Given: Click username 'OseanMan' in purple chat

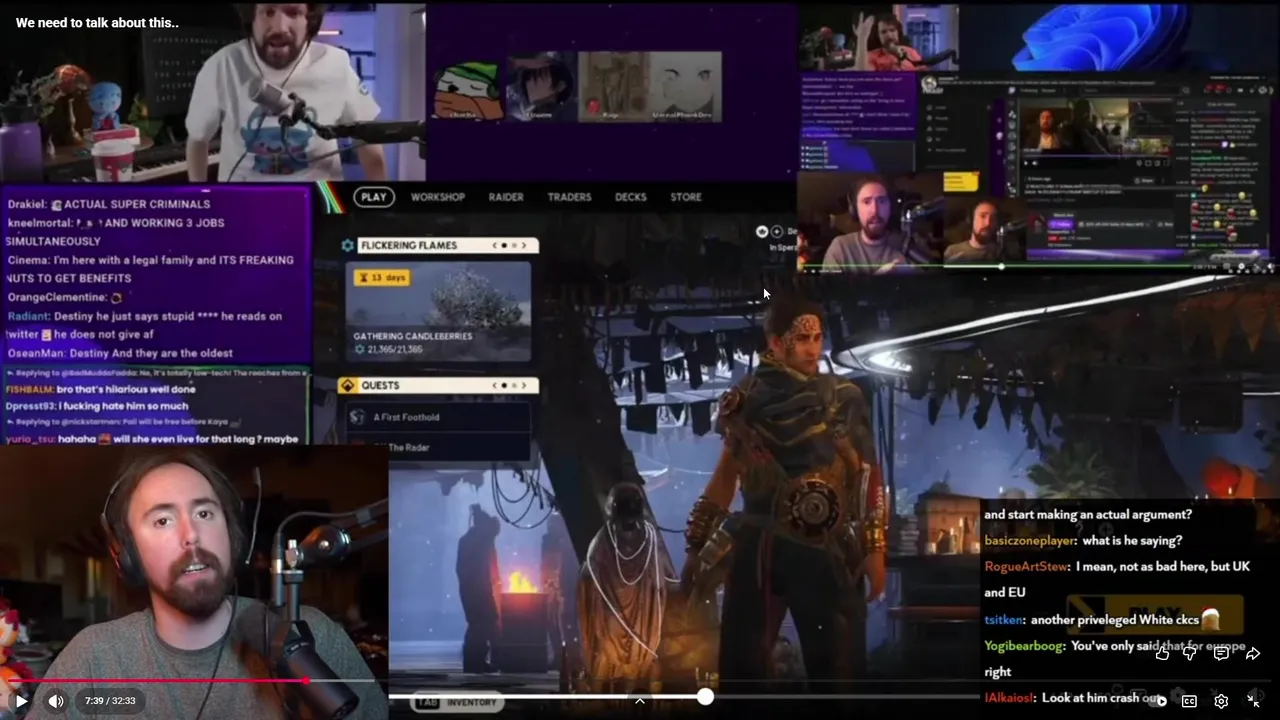Looking at the screenshot, I should [x=36, y=353].
